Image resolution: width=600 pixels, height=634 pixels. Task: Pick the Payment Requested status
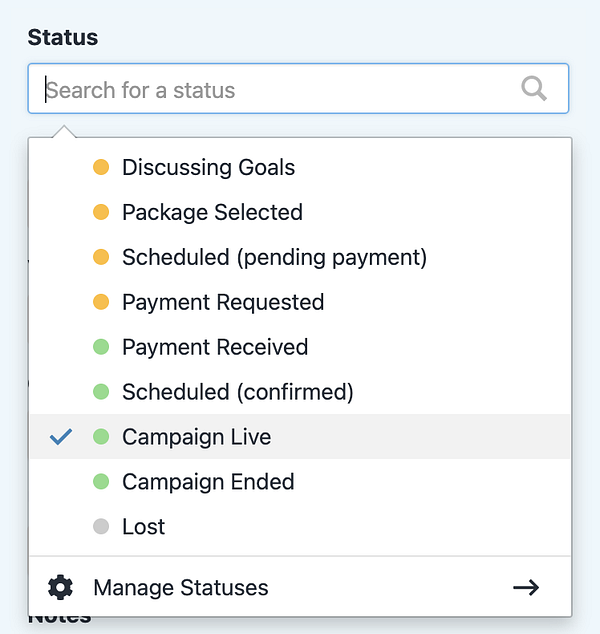pyautogui.click(x=223, y=302)
